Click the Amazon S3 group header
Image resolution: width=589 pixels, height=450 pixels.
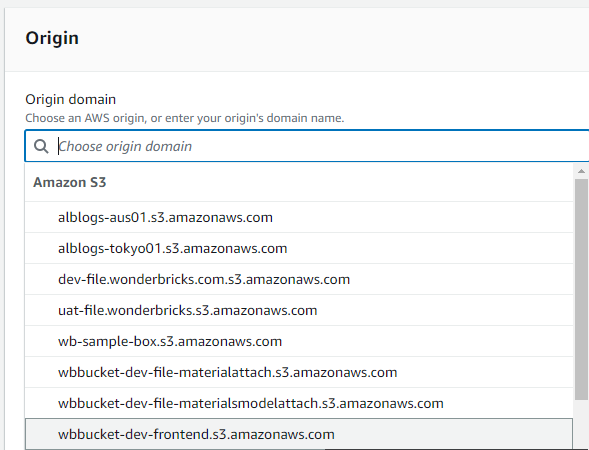pyautogui.click(x=69, y=182)
